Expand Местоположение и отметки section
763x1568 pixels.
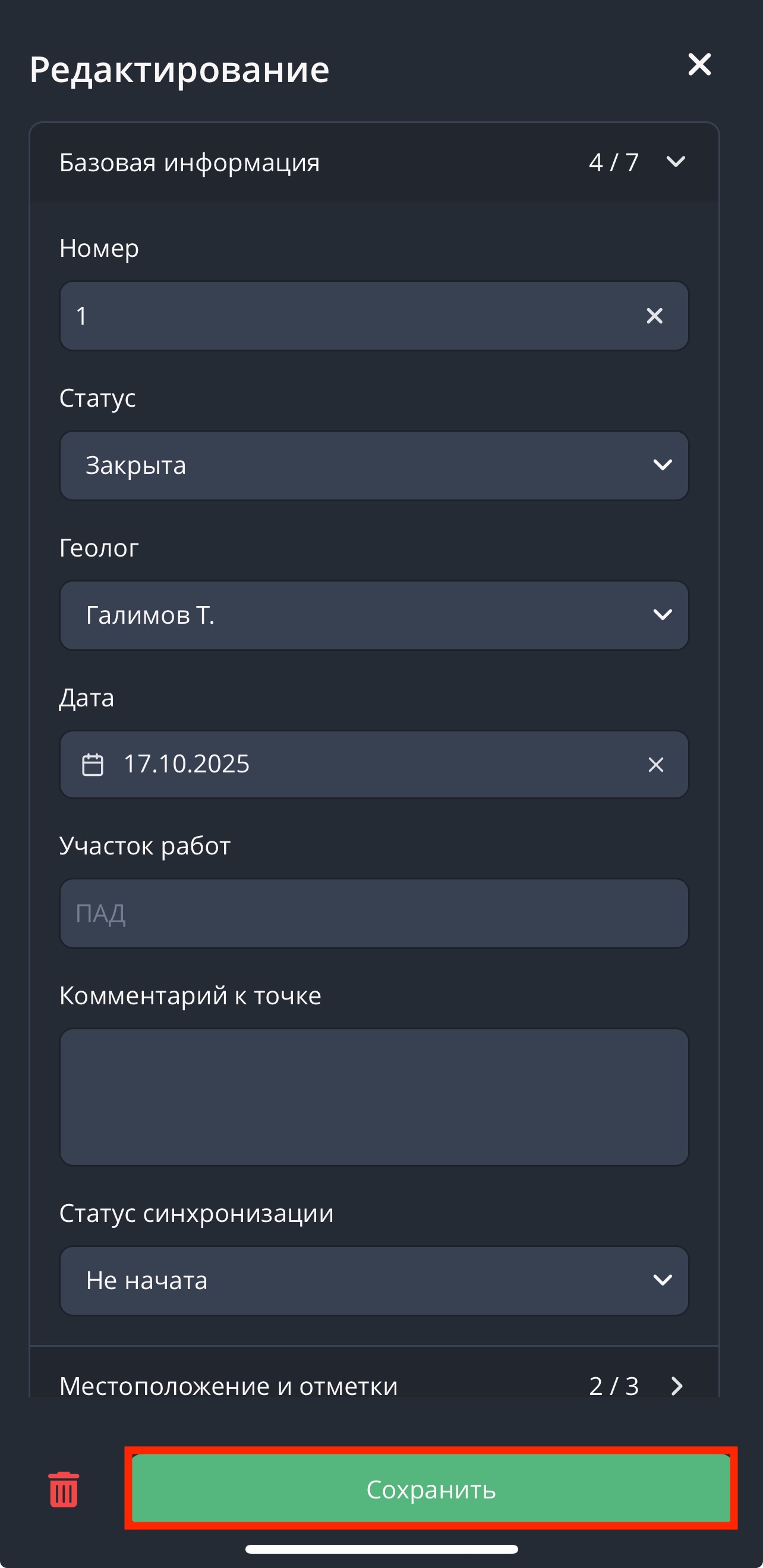coord(676,1386)
